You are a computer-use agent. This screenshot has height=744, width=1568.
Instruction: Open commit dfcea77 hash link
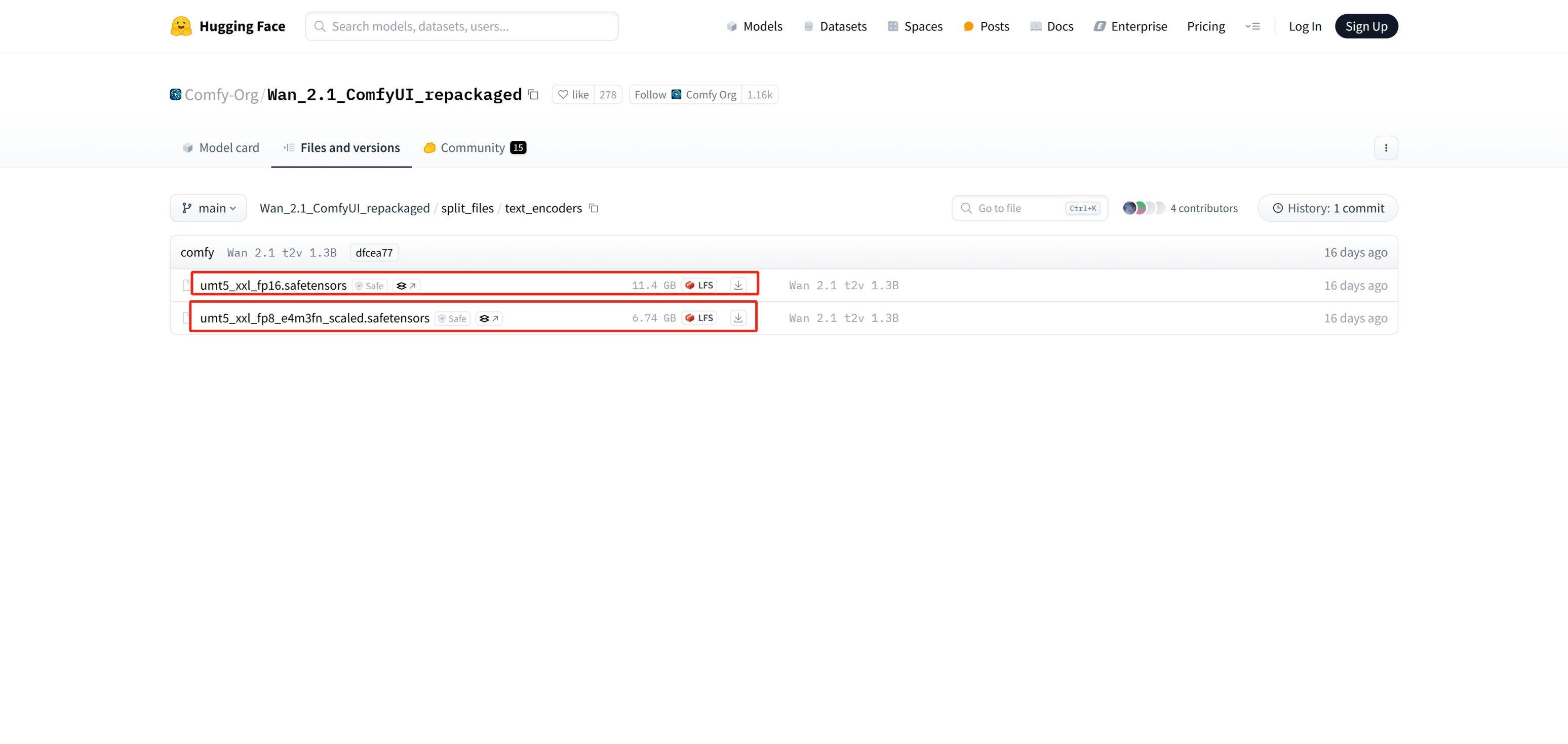(374, 253)
